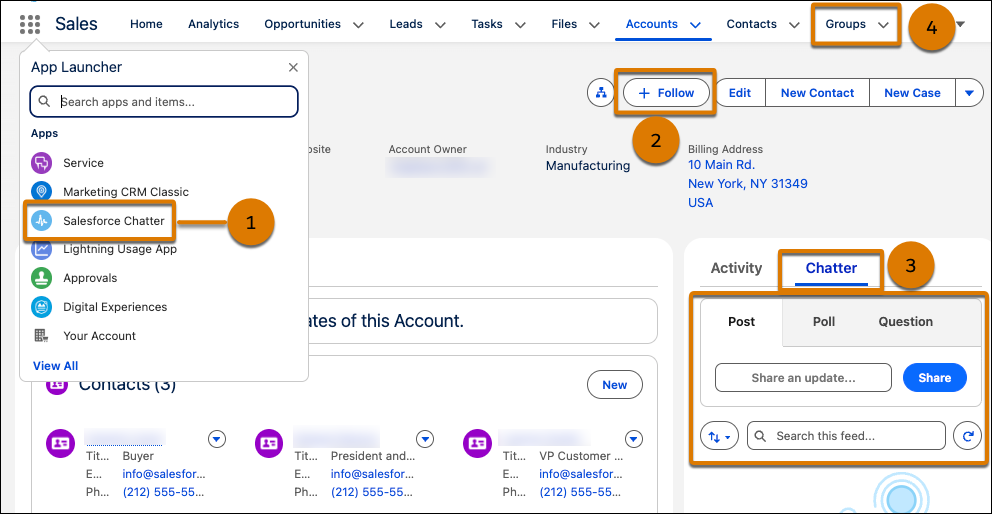This screenshot has height=514, width=992.
Task: Open Digital Experiences app
Action: [x=99, y=307]
